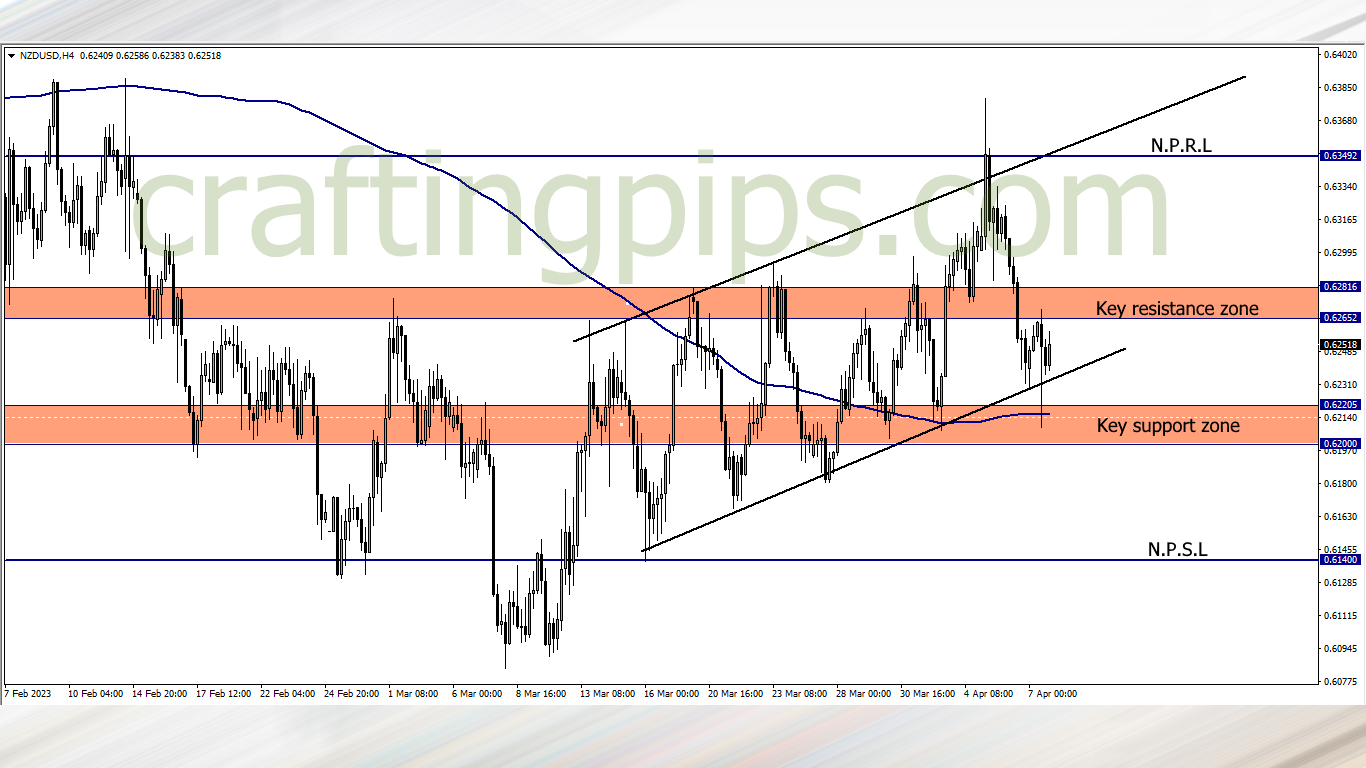Click the 0.64020 price axis value

(x=1340, y=55)
